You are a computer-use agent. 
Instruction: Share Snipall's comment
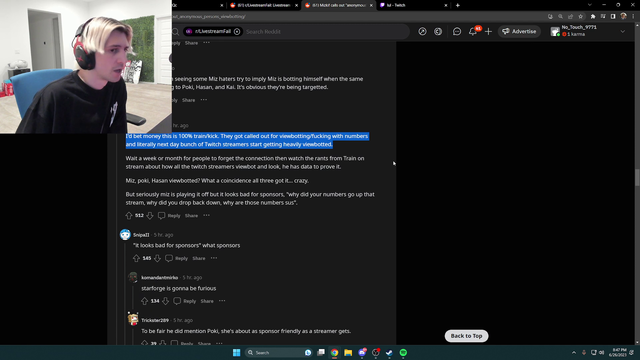coord(199,258)
